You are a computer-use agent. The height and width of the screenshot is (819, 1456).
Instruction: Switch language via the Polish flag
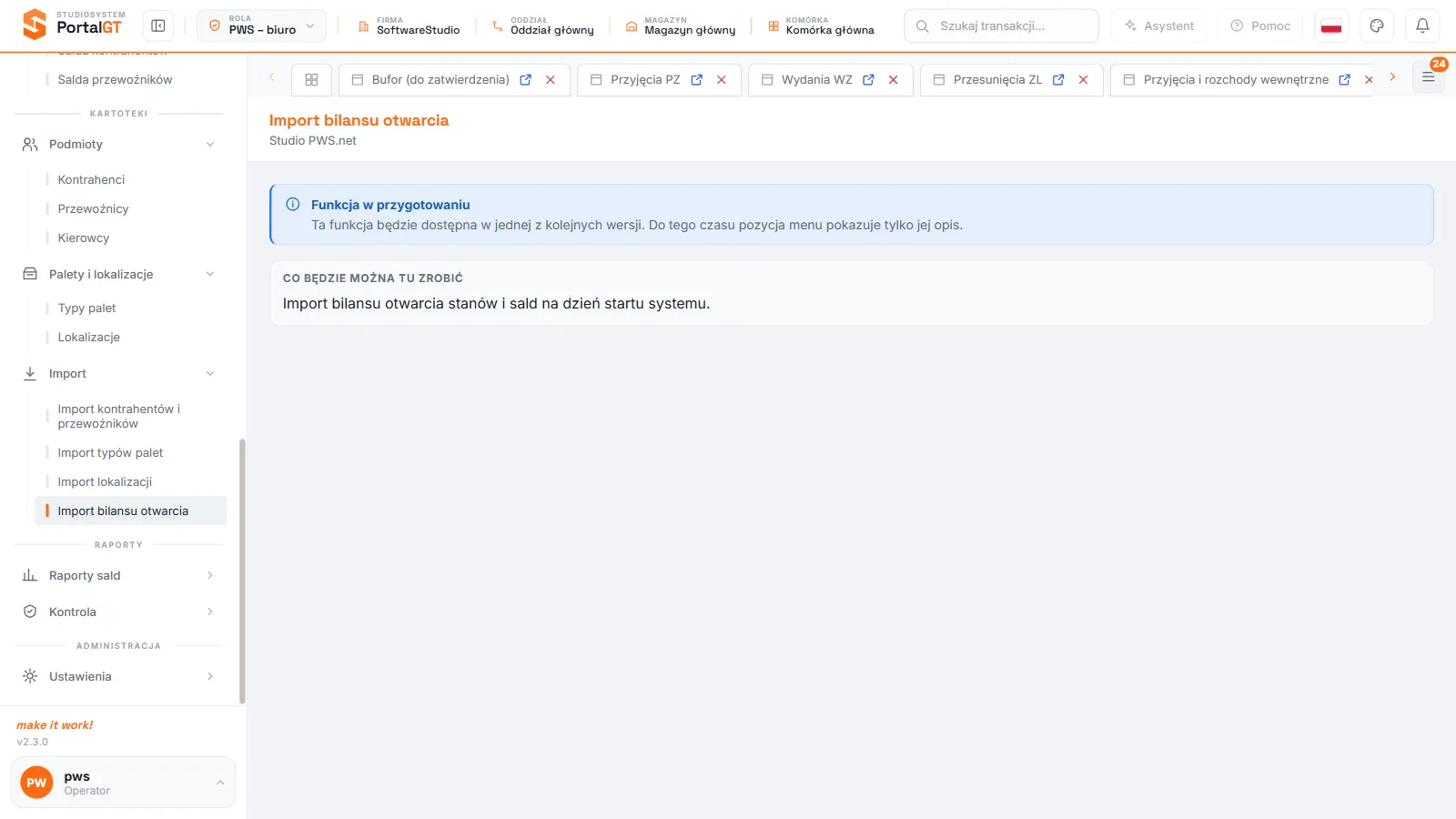pos(1331,25)
